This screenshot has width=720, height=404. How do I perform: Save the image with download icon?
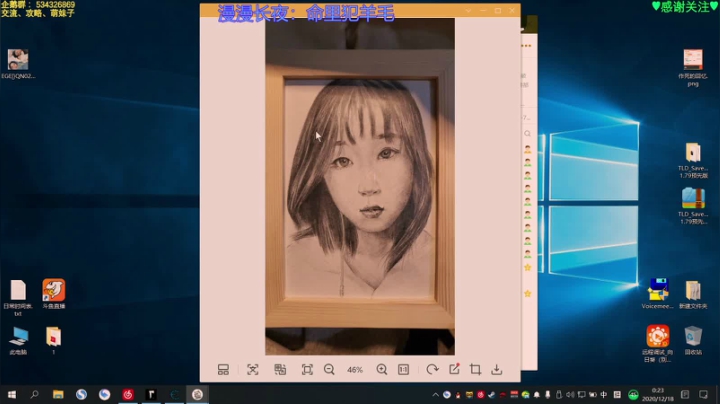pos(497,370)
